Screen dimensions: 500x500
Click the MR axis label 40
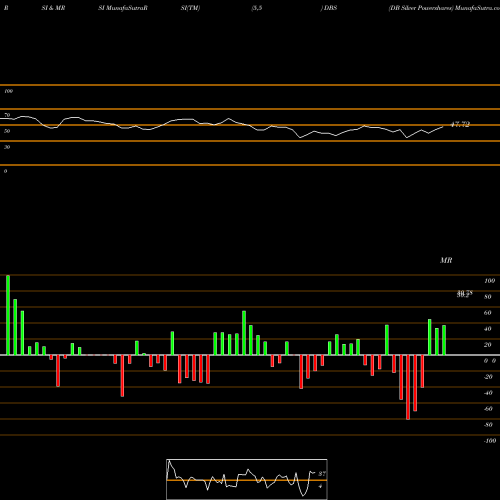coord(488,329)
